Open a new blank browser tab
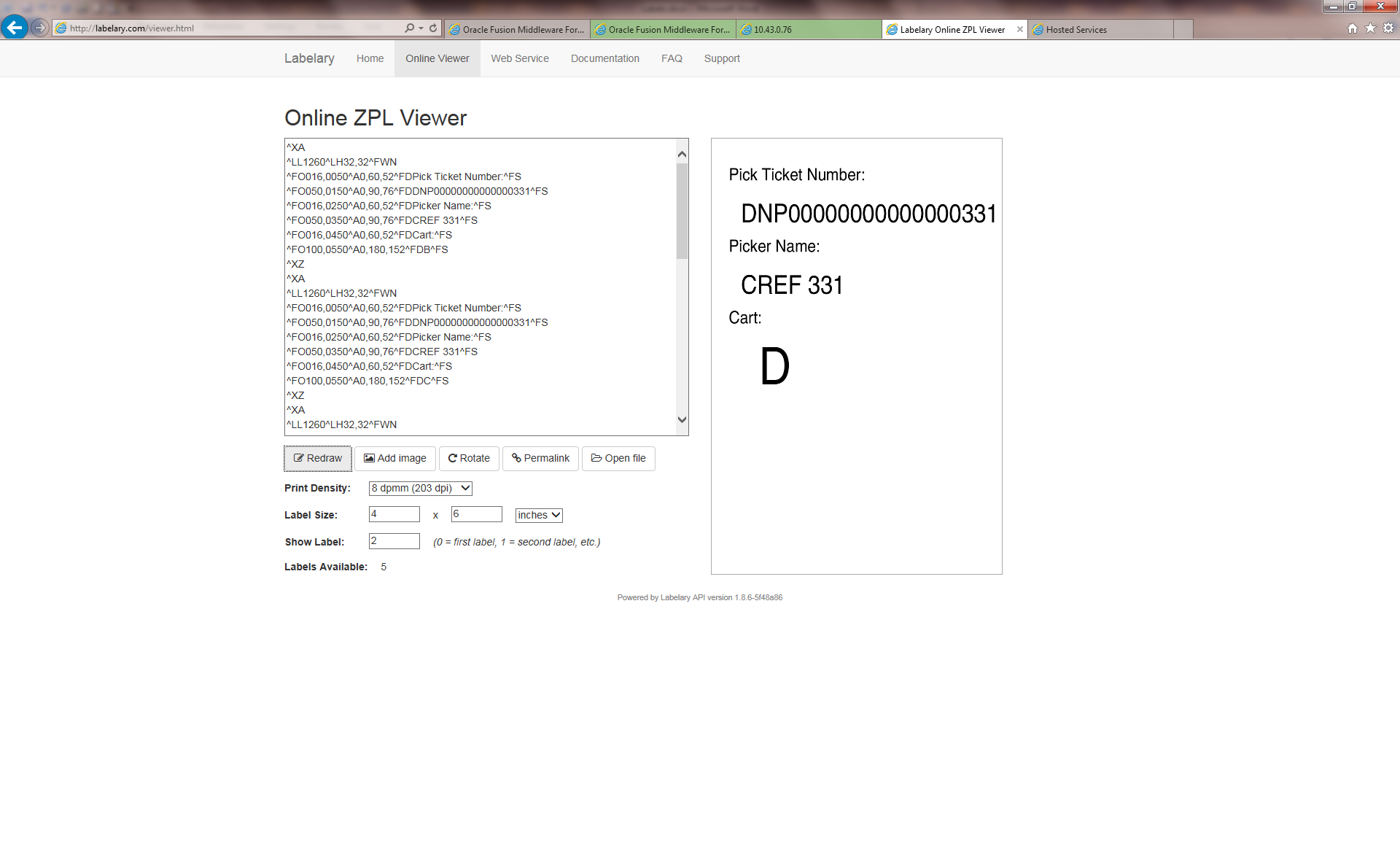 coord(1183,29)
